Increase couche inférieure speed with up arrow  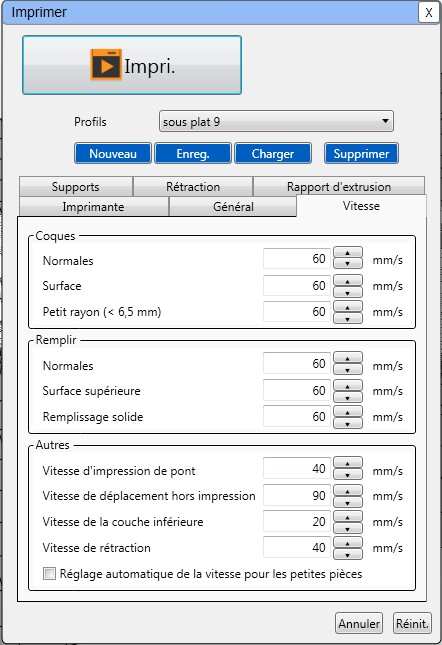[x=348, y=517]
